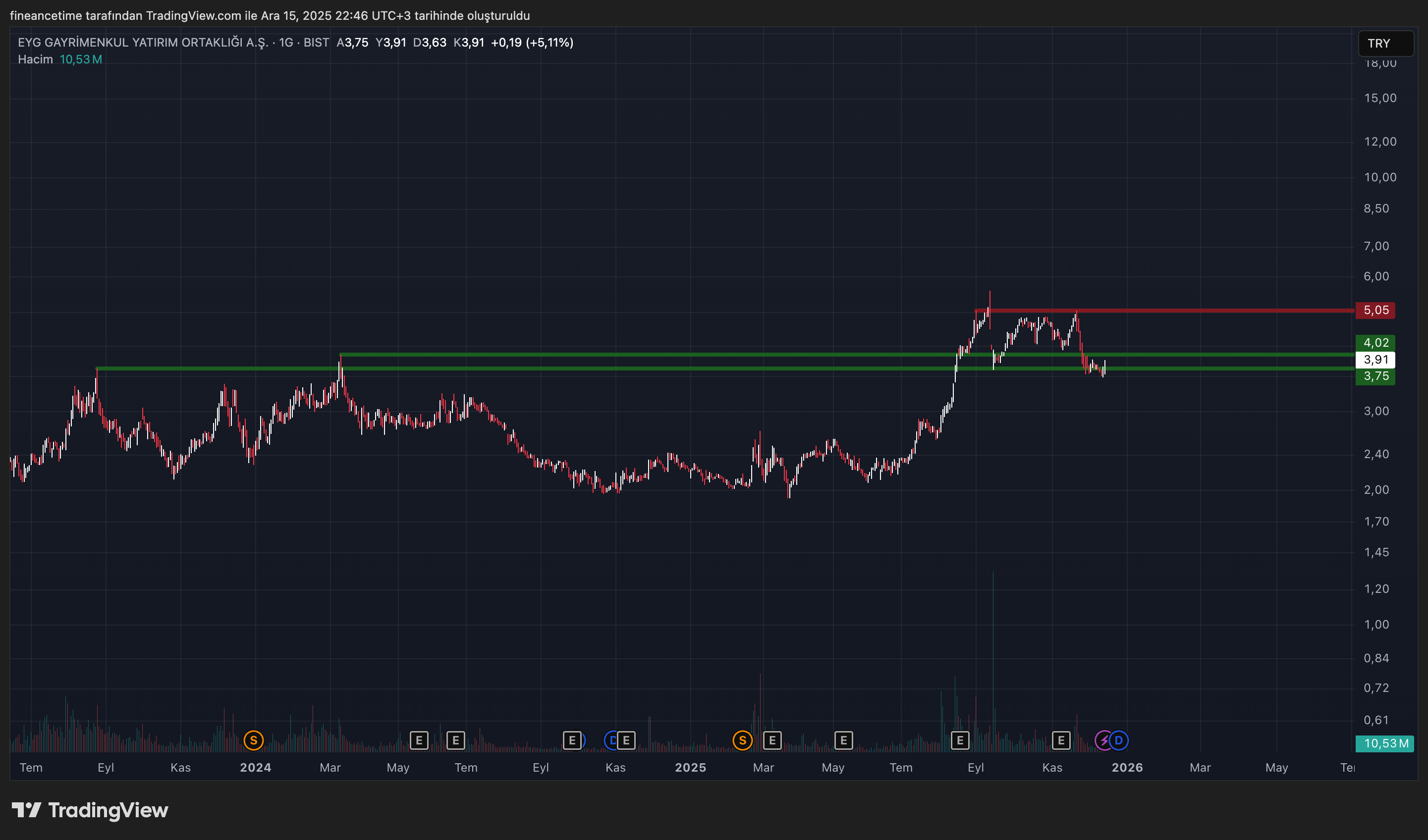Viewport: 1428px width, 840px height.
Task: Click the Hacim volume indicator label
Action: [x=35, y=59]
